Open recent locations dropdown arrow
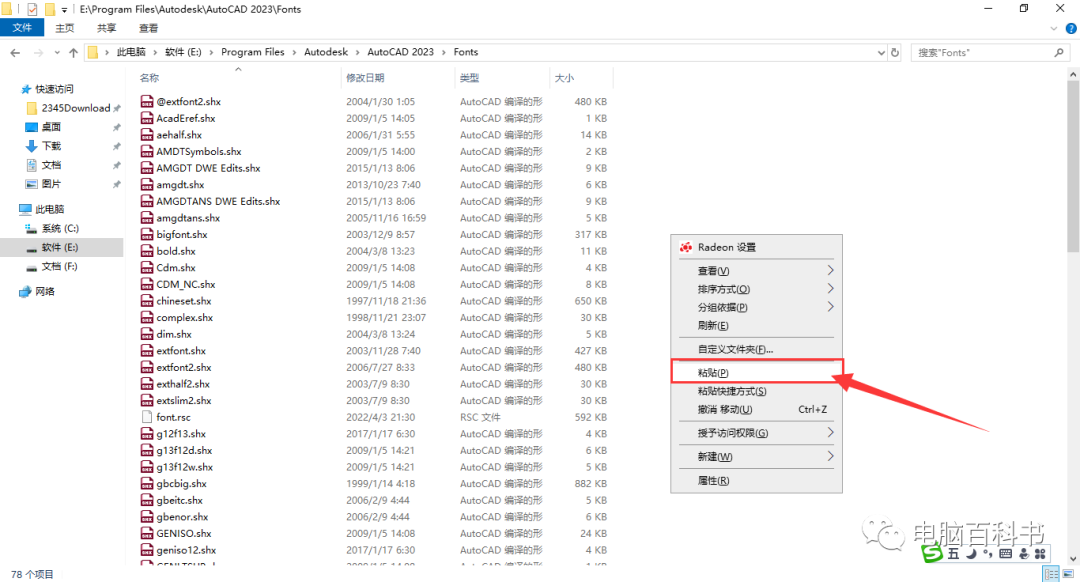This screenshot has height=582, width=1080. pos(56,52)
